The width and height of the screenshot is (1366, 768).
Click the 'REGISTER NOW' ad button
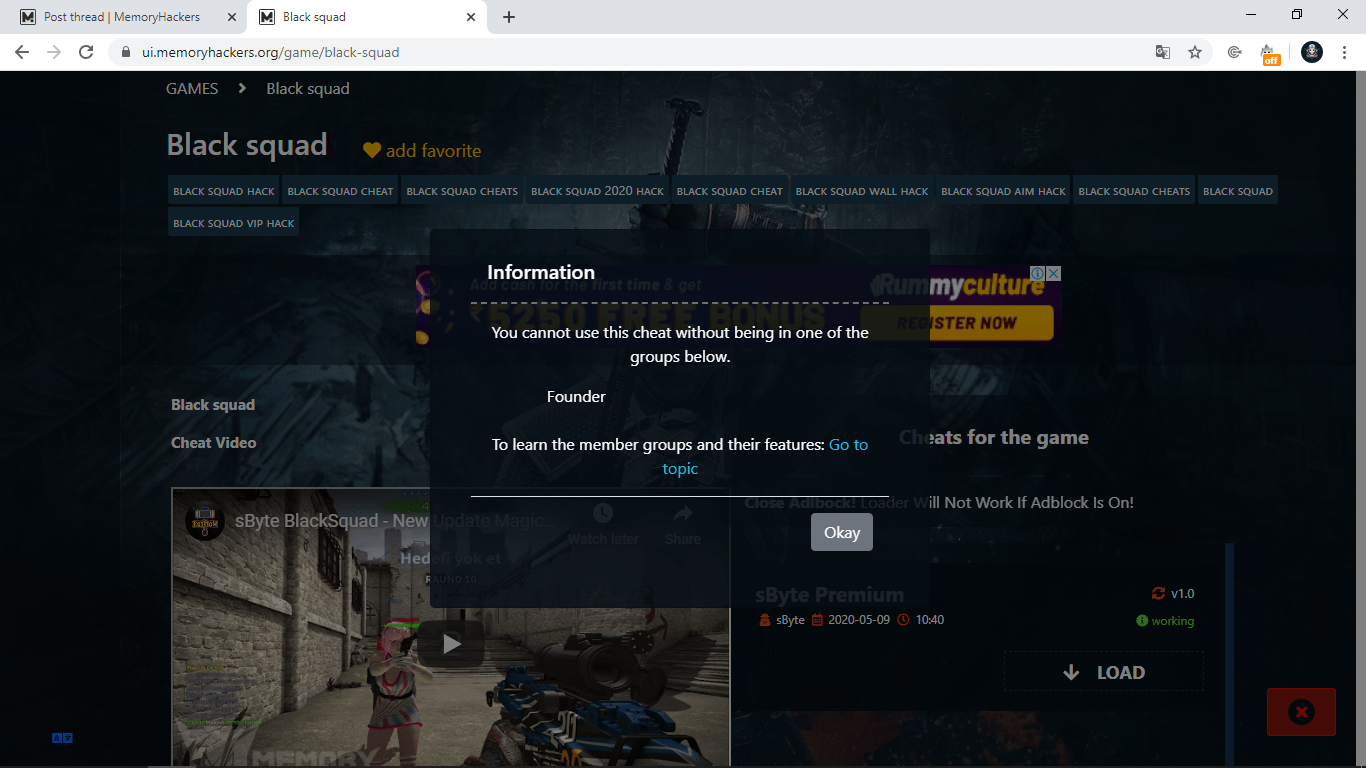coord(956,323)
